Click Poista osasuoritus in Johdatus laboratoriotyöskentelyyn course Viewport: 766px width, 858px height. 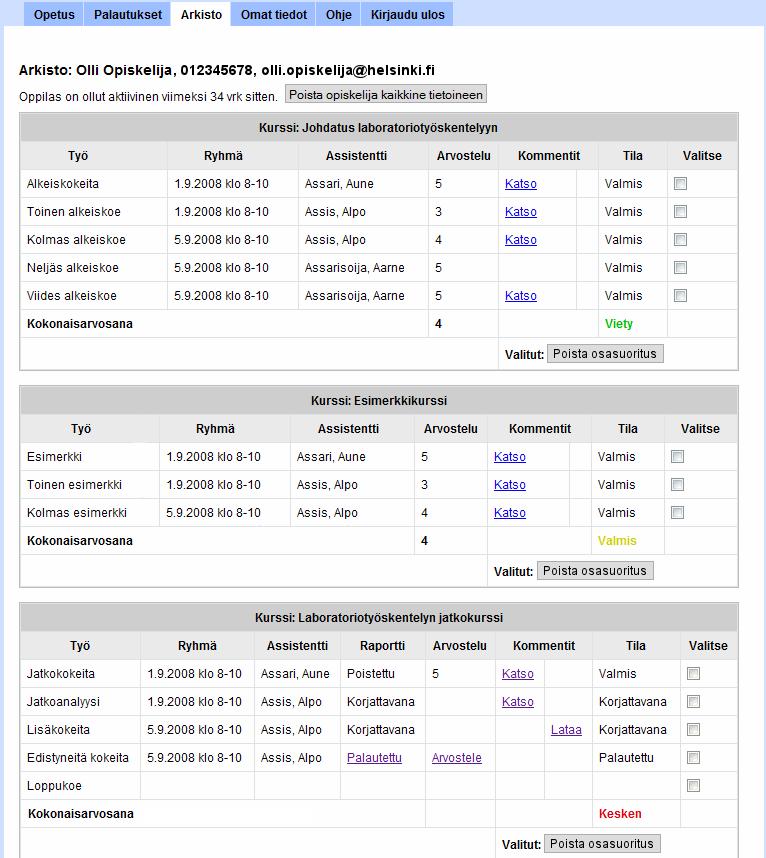pos(605,353)
